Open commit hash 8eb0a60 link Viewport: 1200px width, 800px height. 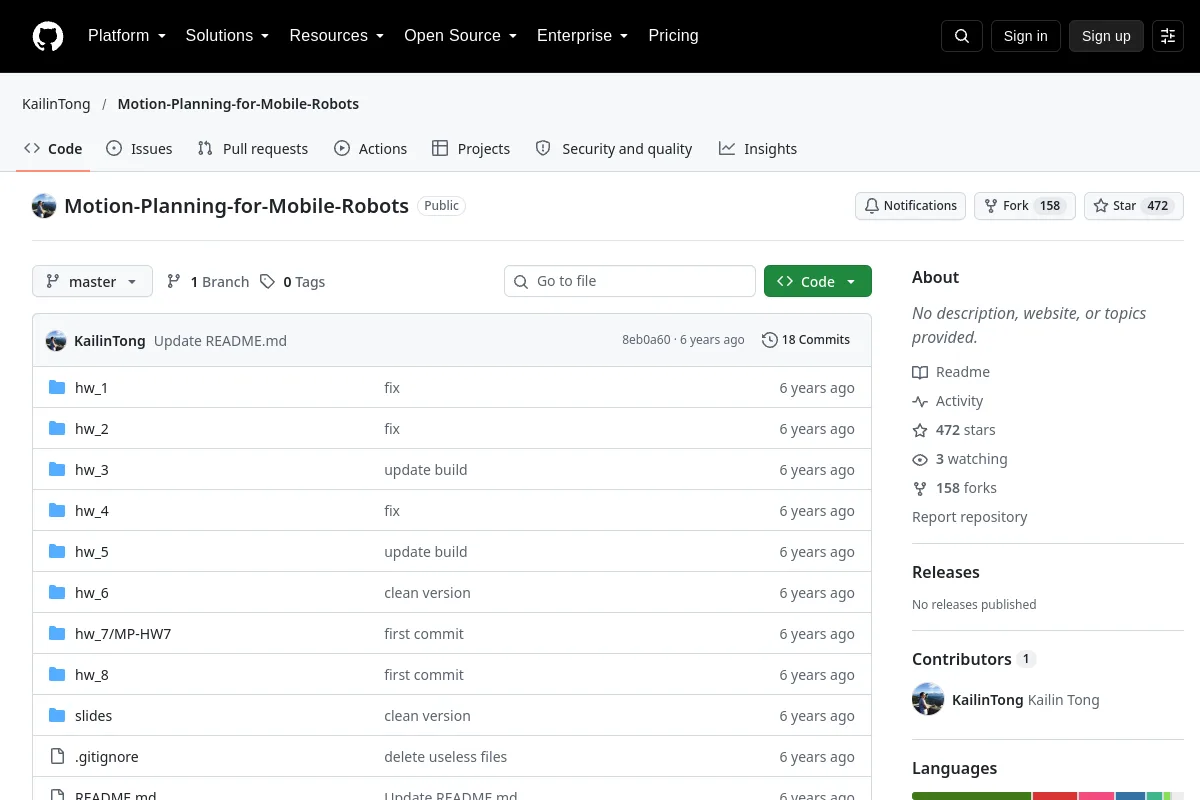click(646, 340)
